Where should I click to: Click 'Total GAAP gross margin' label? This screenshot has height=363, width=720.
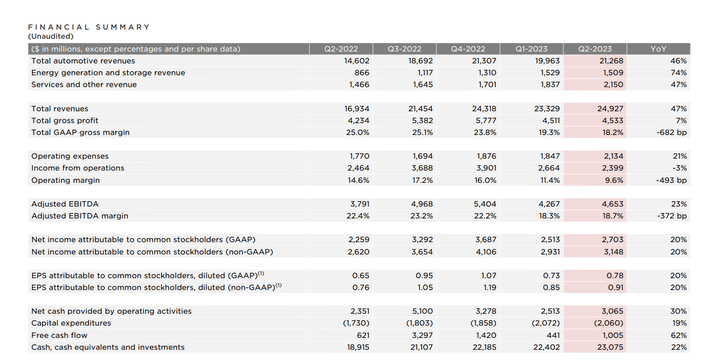[x=80, y=133]
